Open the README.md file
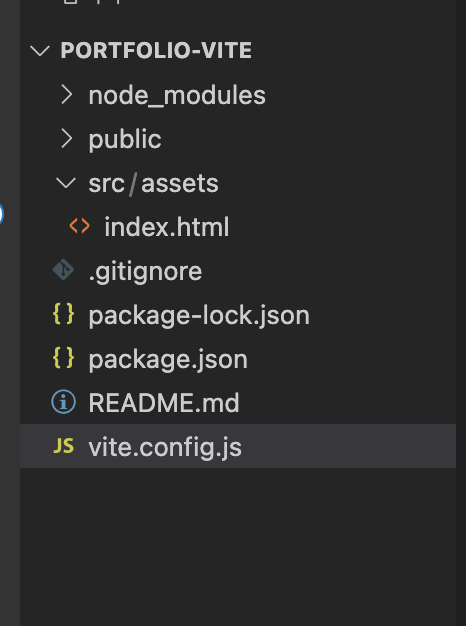 click(x=164, y=402)
